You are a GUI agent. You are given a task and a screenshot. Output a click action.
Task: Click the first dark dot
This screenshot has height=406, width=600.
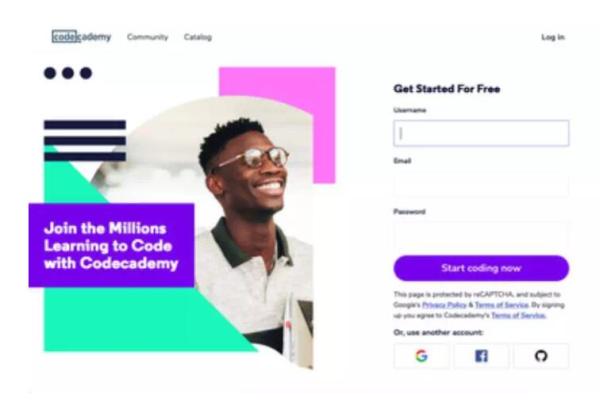coord(50,73)
